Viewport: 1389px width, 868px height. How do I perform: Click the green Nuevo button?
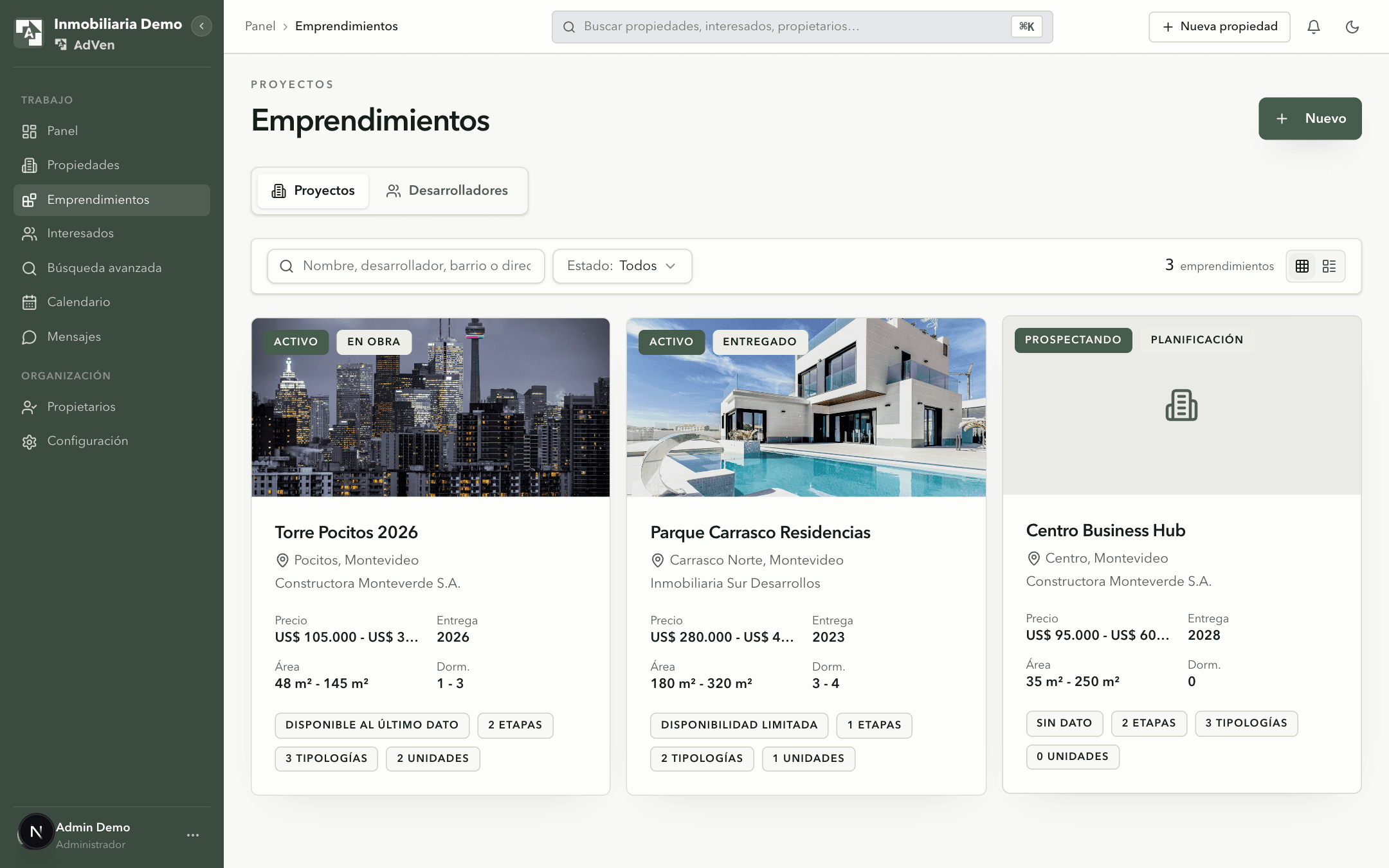(1310, 118)
